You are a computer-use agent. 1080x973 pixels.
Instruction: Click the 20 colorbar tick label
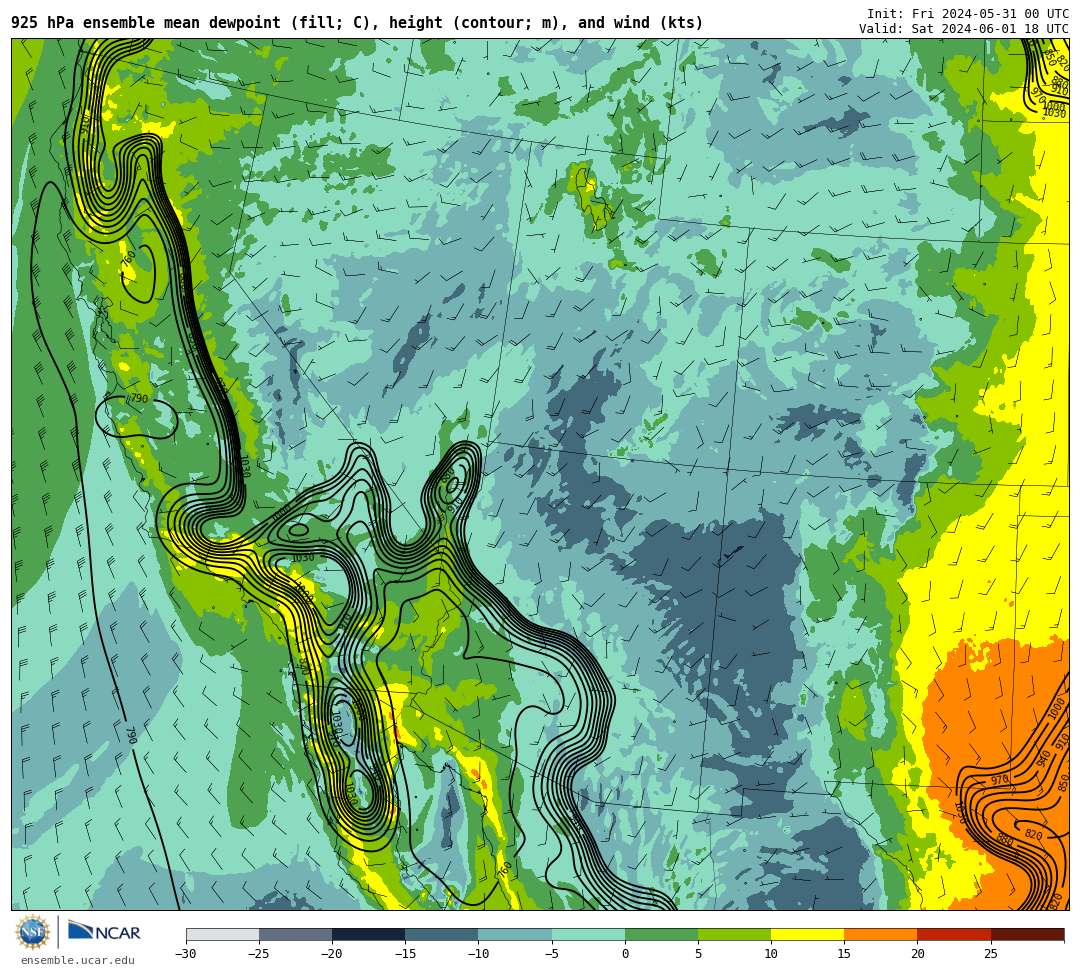(917, 954)
